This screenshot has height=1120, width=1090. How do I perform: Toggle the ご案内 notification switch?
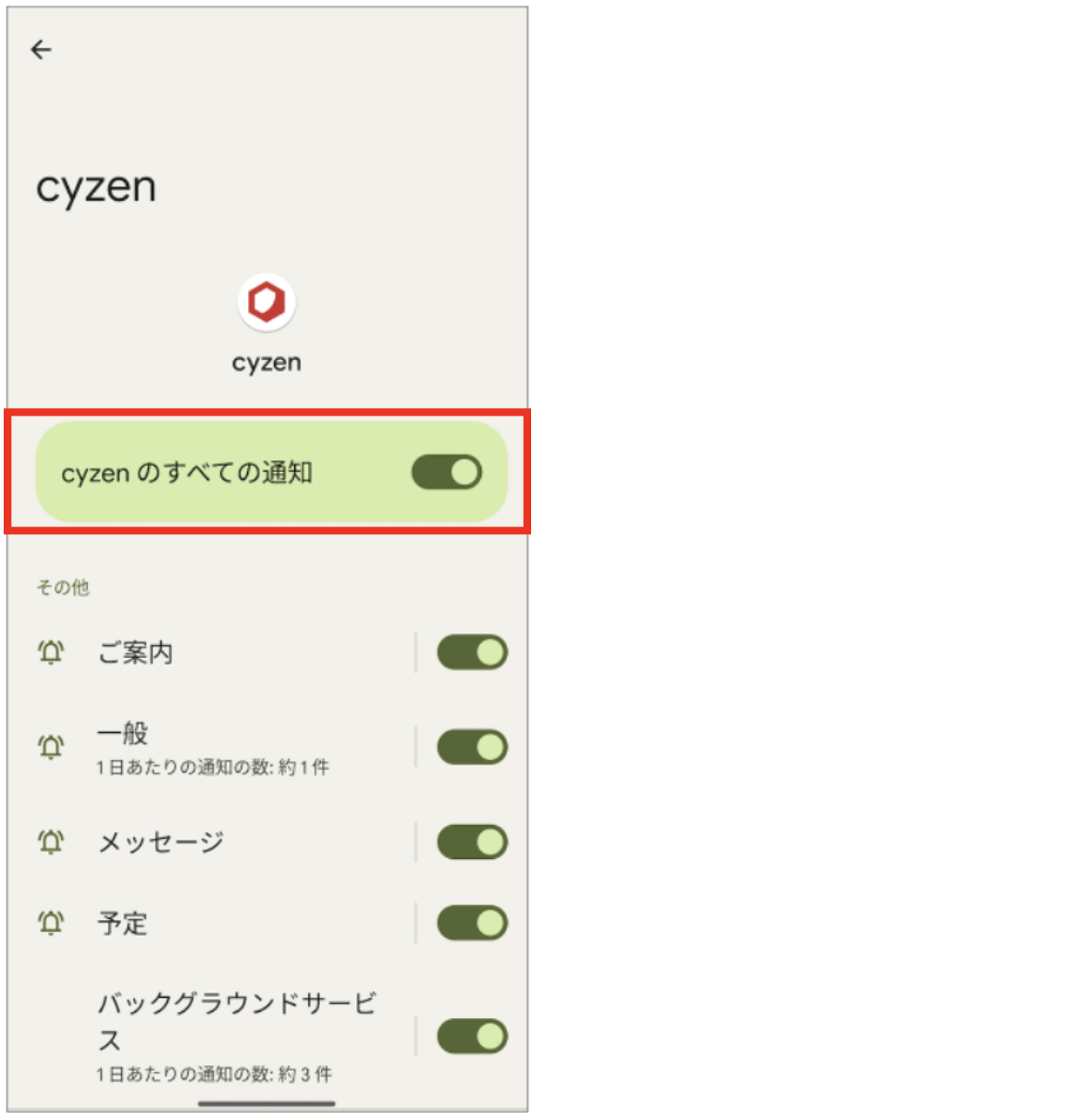pos(472,653)
